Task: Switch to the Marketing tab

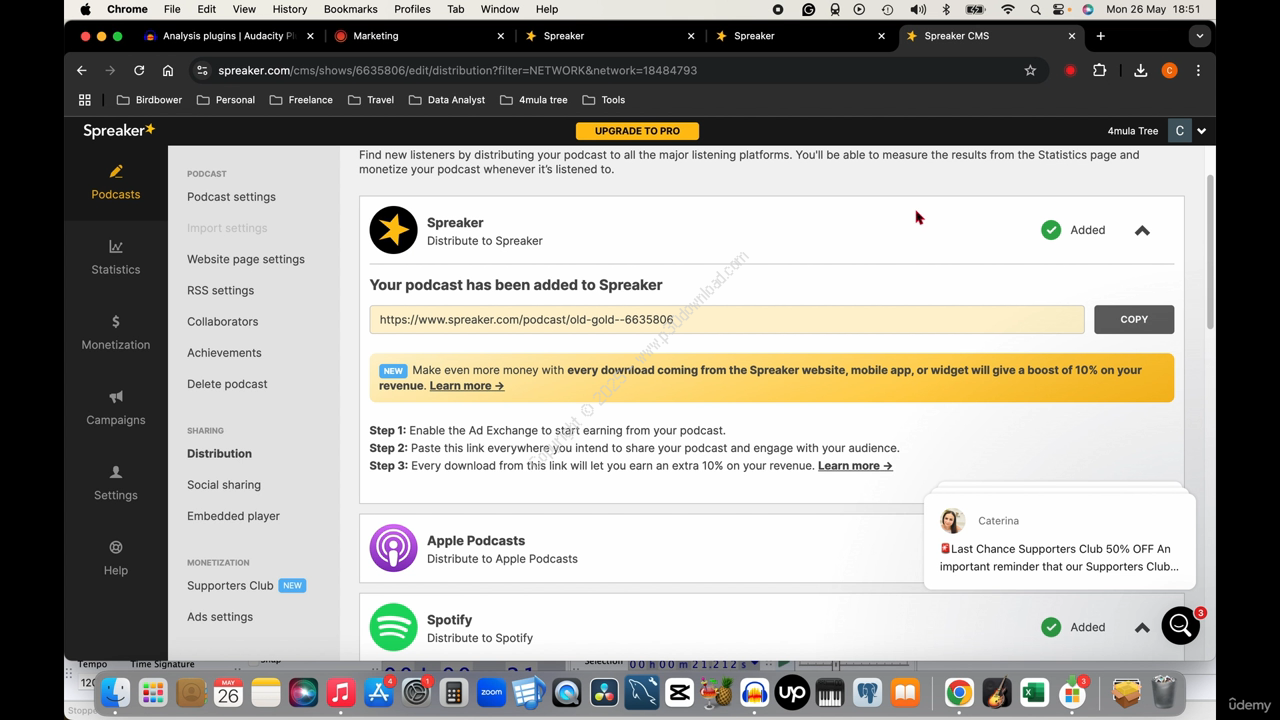Action: 420,36
